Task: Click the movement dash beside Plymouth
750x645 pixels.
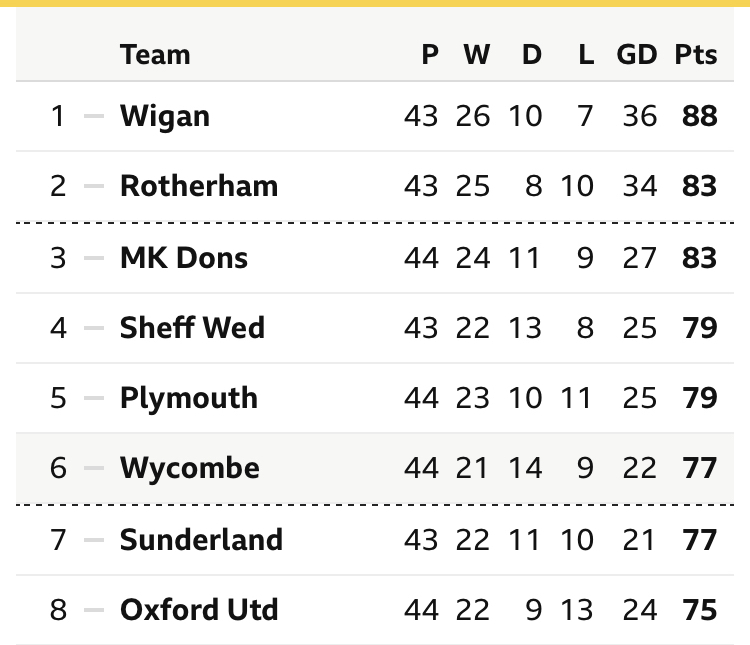Action: (x=94, y=398)
